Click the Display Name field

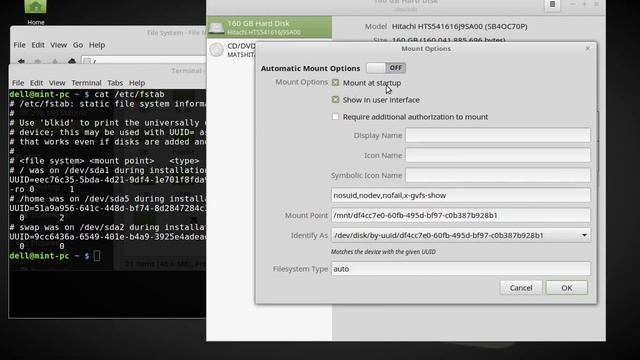(498, 135)
